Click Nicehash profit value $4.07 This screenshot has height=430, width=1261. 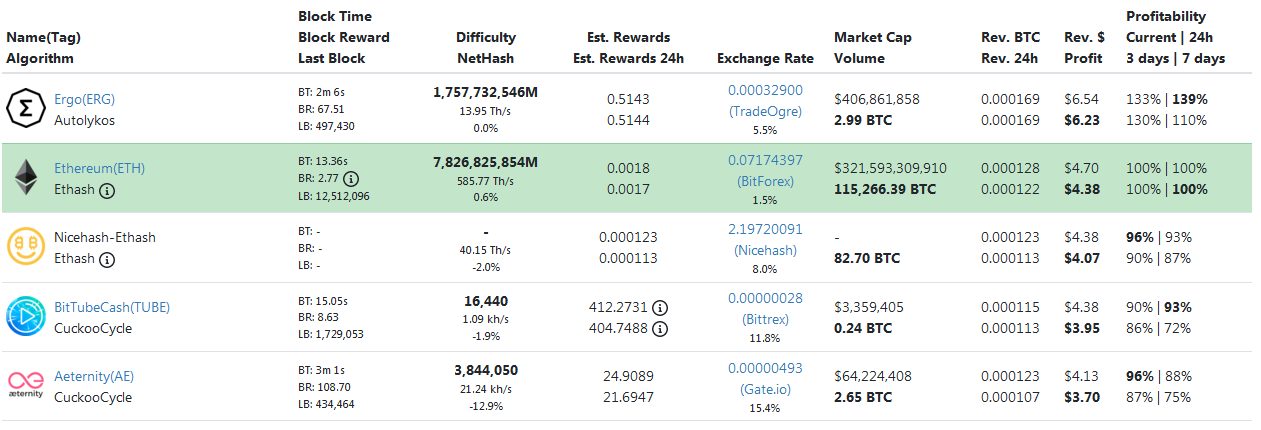(1082, 258)
